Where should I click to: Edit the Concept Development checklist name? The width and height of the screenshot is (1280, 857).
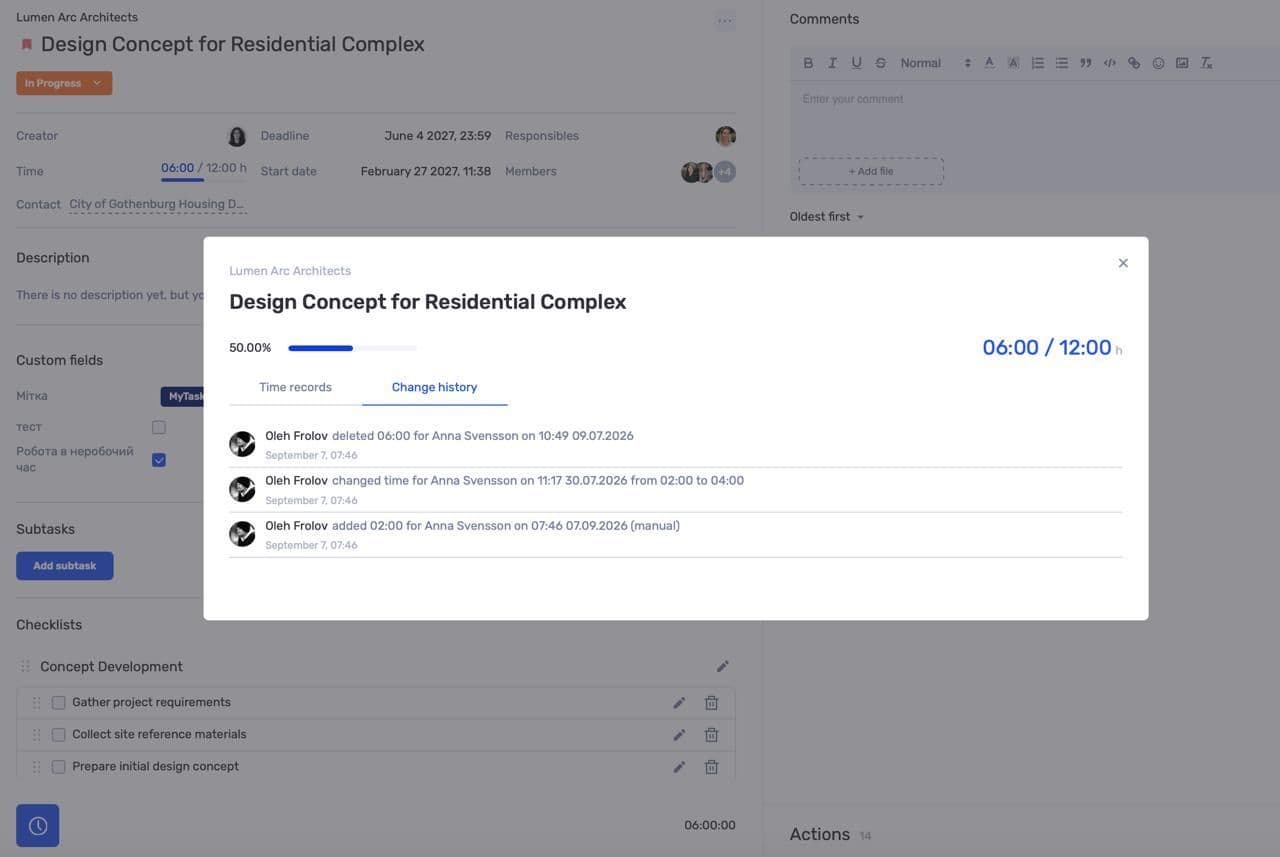click(x=722, y=666)
